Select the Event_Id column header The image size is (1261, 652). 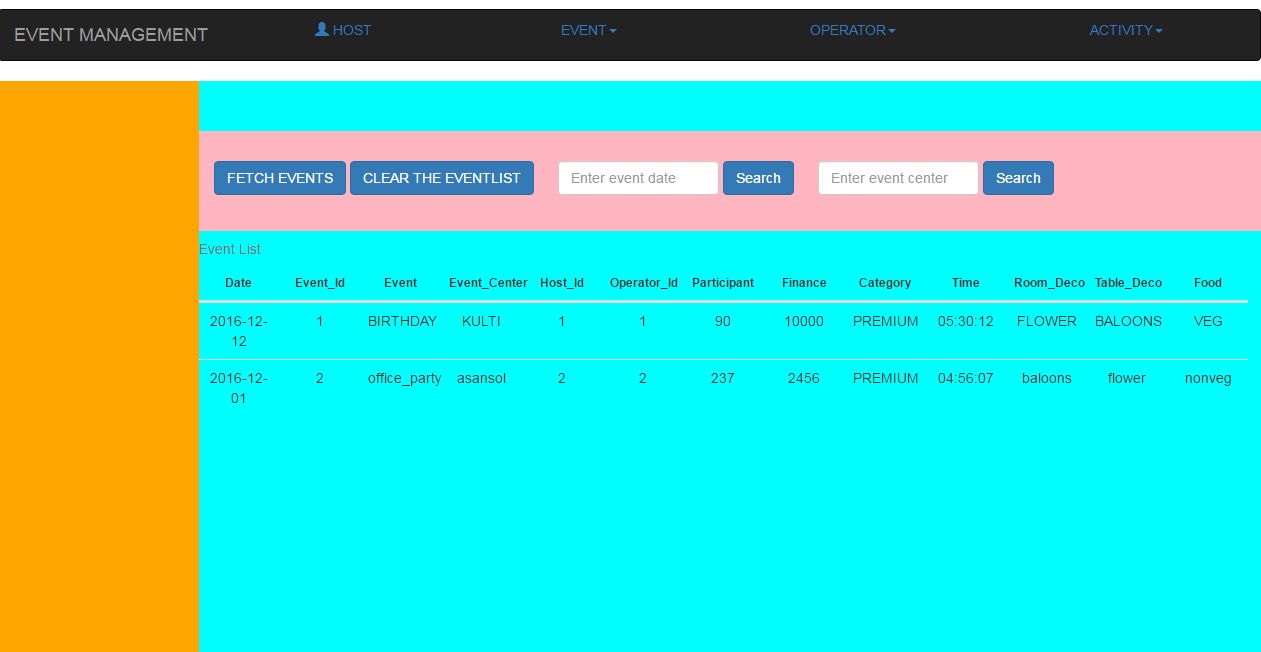[x=320, y=283]
